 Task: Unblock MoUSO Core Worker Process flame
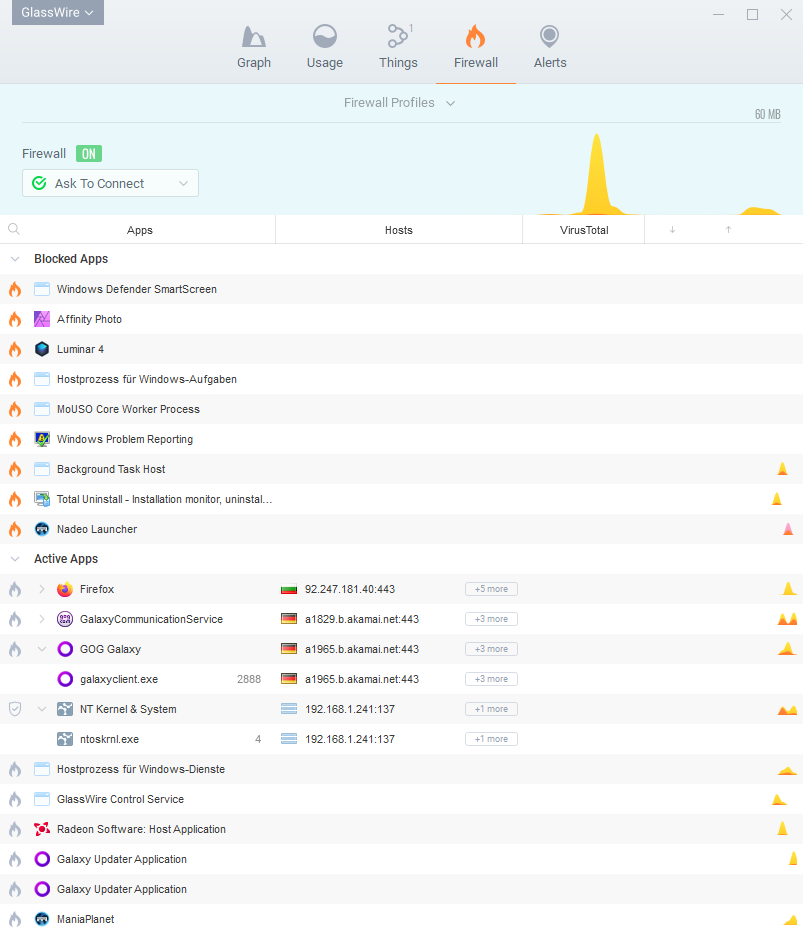click(15, 409)
